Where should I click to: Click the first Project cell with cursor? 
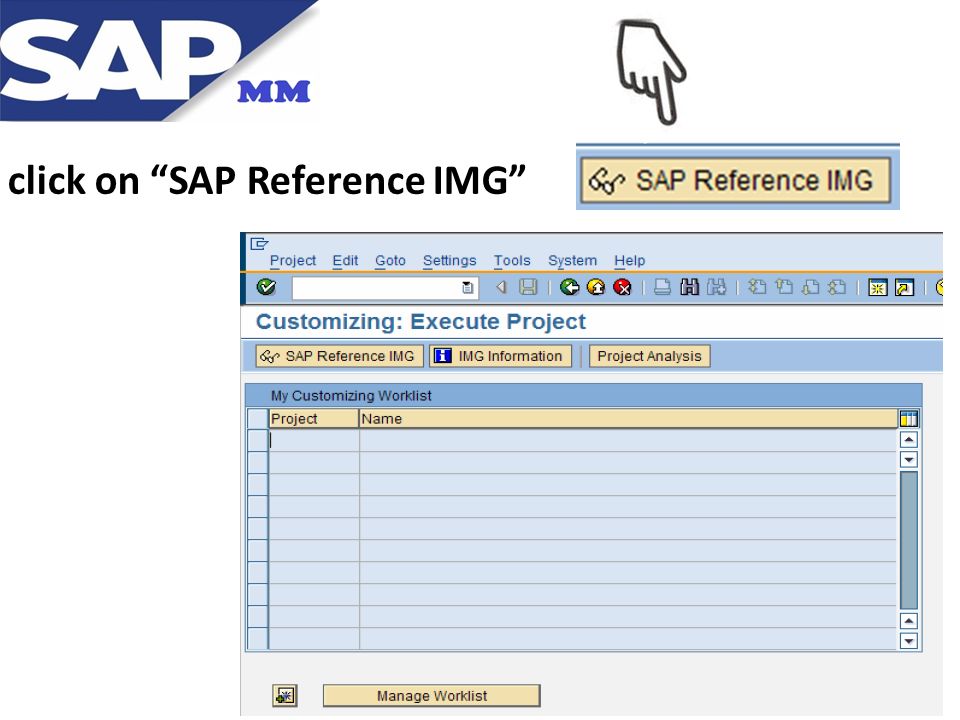pyautogui.click(x=313, y=440)
